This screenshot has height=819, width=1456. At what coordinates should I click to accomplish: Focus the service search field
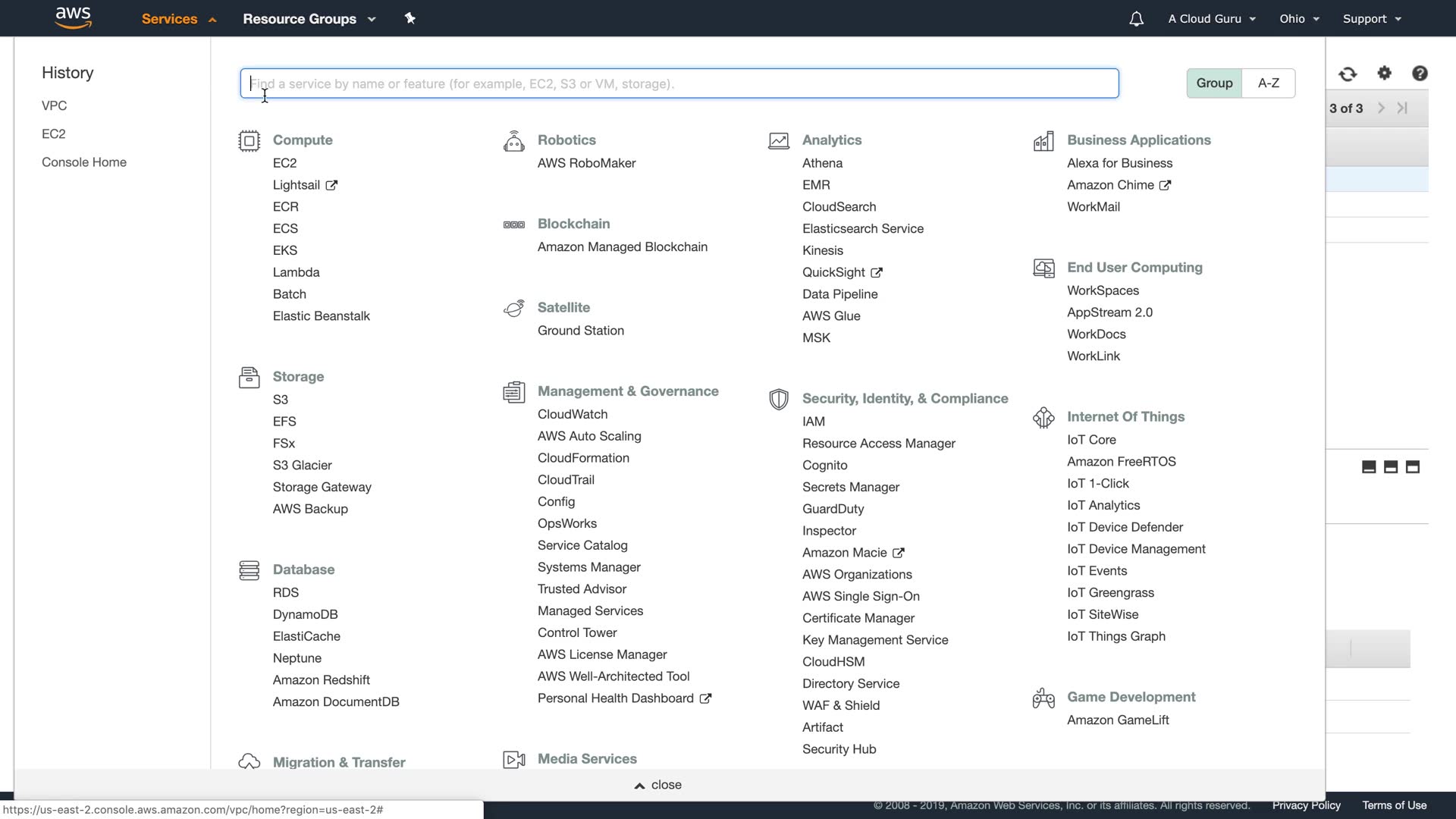[x=679, y=83]
